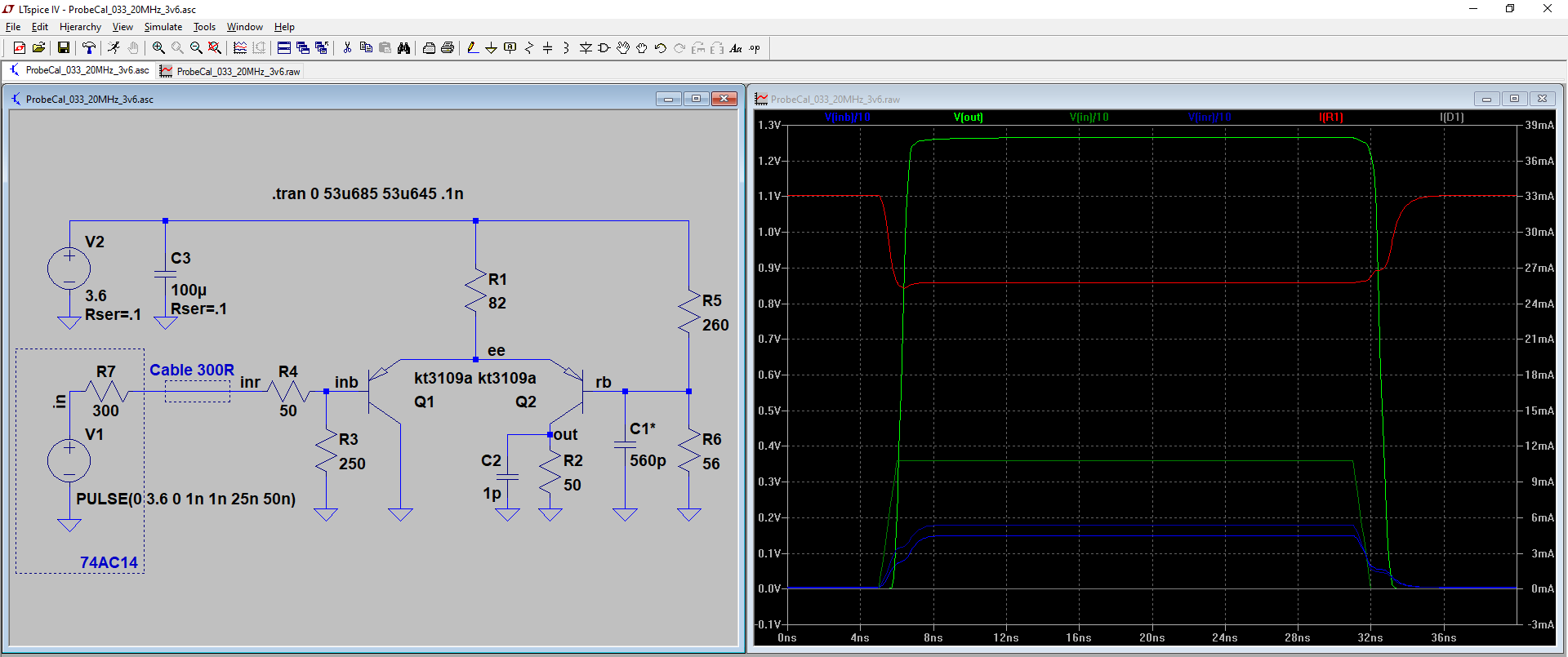This screenshot has height=657, width=1568.
Task: Click the Cable 300R label
Action: (x=192, y=370)
